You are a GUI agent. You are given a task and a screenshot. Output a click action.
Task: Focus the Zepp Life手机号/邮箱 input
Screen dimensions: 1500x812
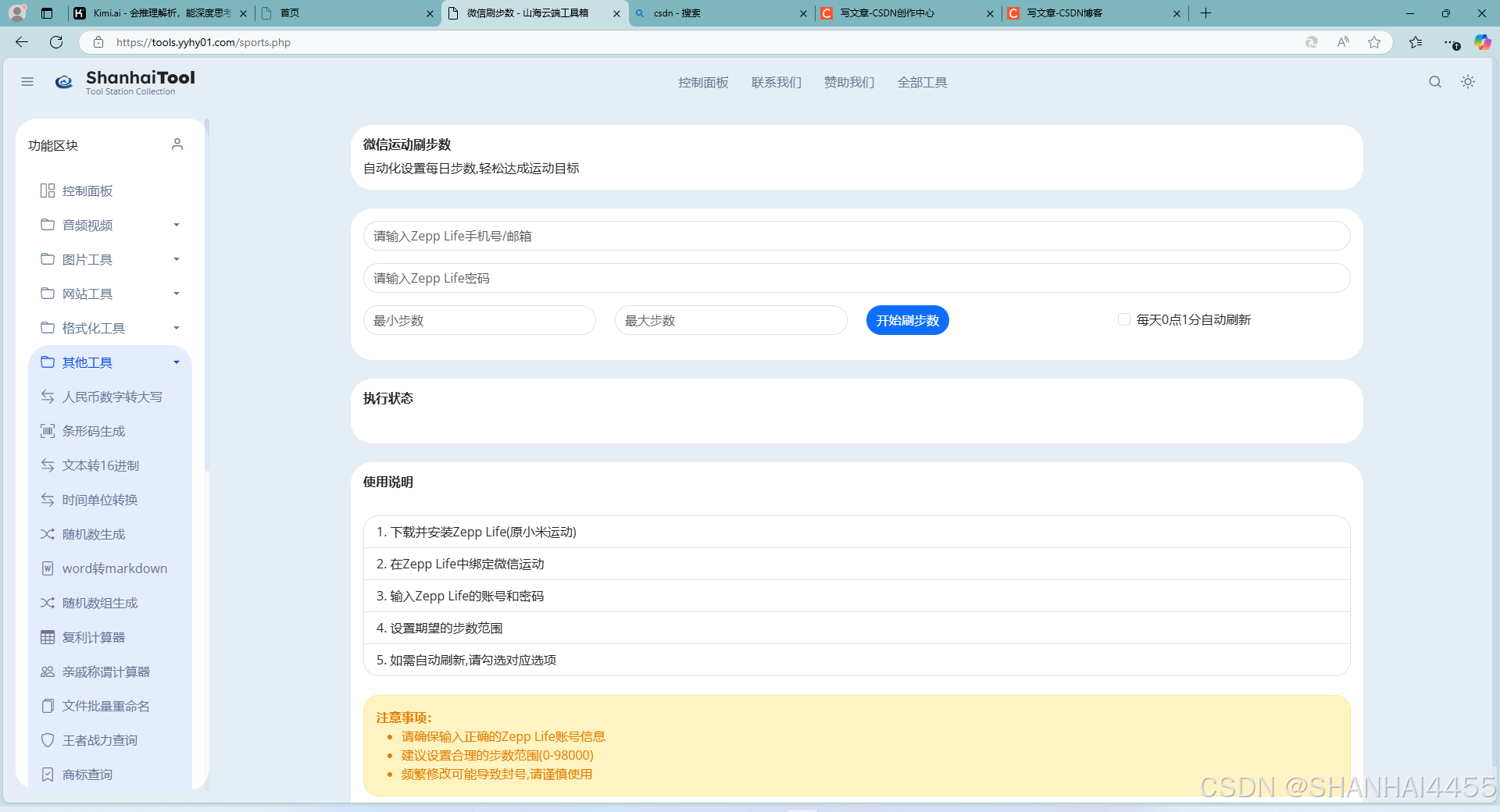point(856,236)
